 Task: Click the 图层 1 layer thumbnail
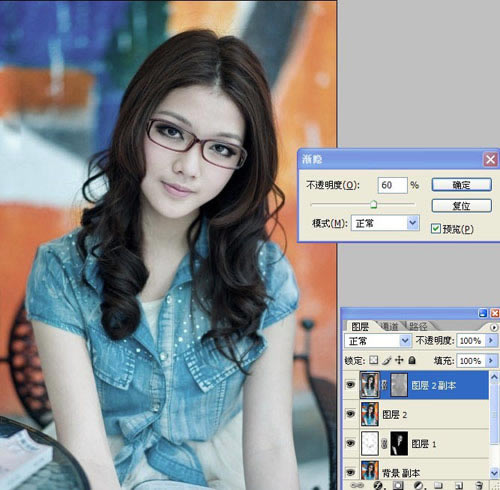pos(370,443)
